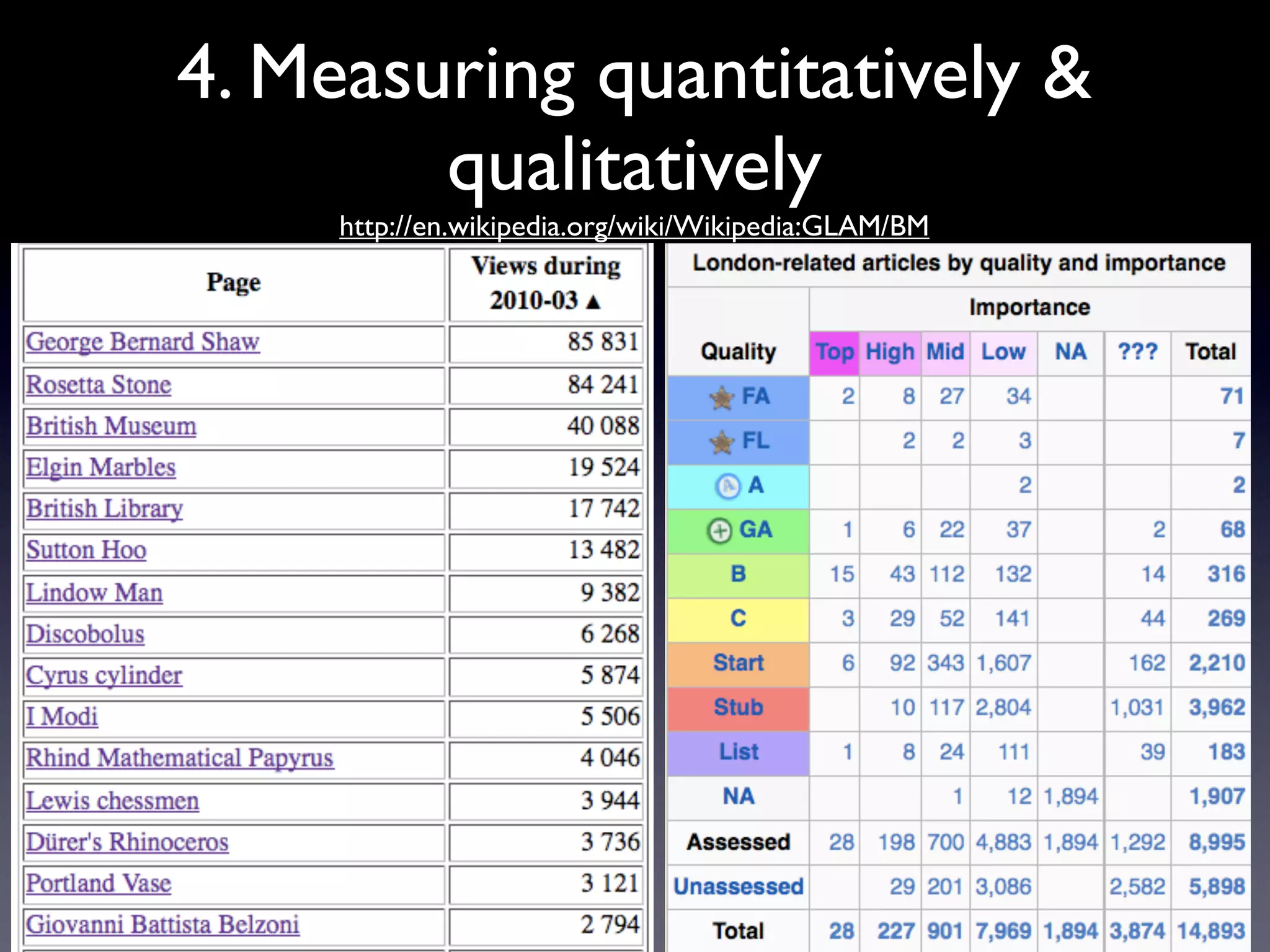The image size is (1270, 952).
Task: Click the FA total count 71
Action: [1232, 397]
